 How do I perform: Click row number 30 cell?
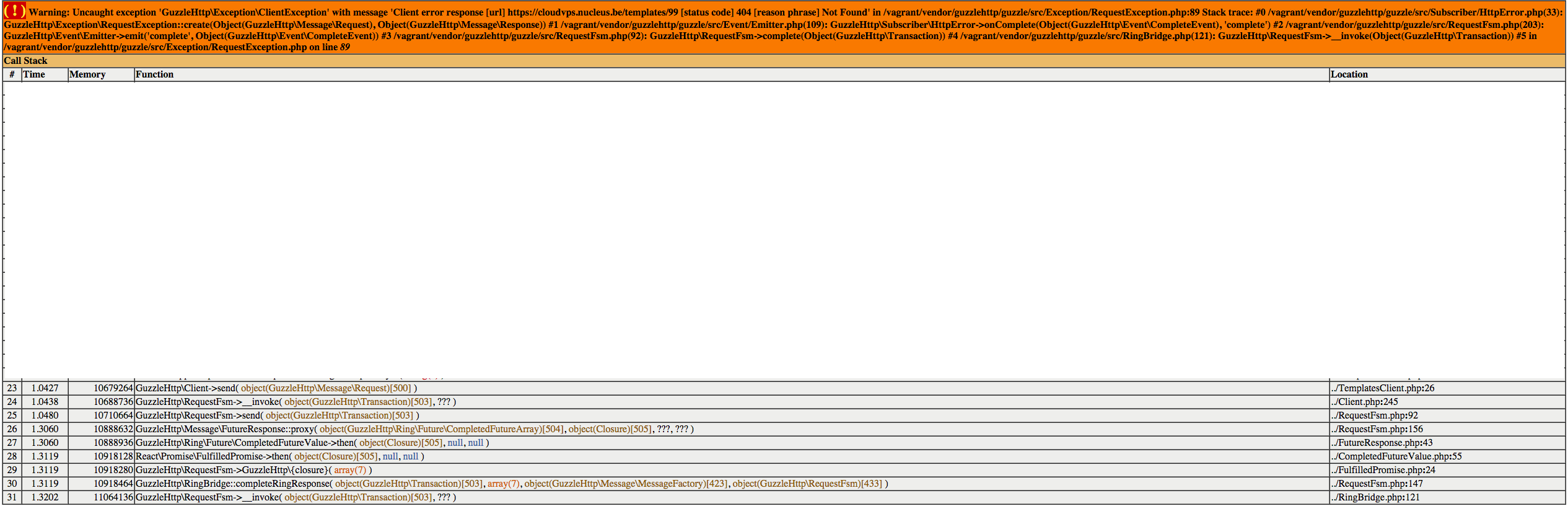click(x=12, y=484)
